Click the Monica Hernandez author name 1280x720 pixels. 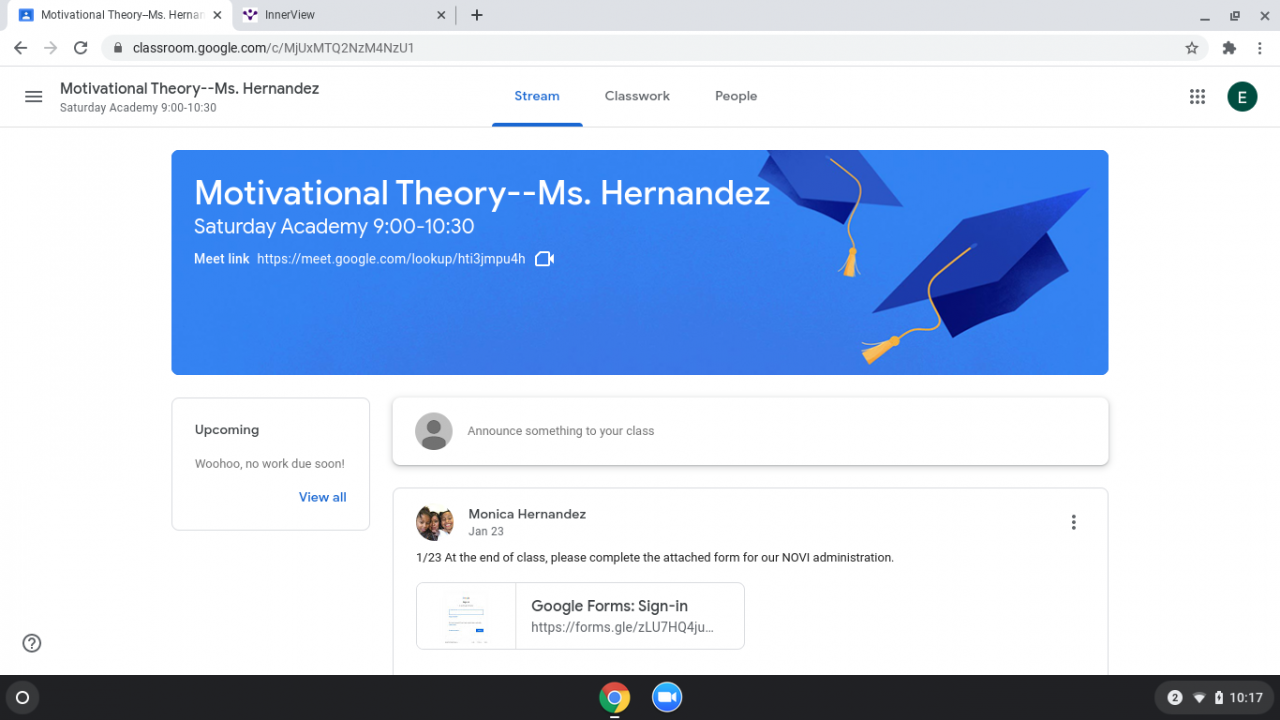click(527, 514)
